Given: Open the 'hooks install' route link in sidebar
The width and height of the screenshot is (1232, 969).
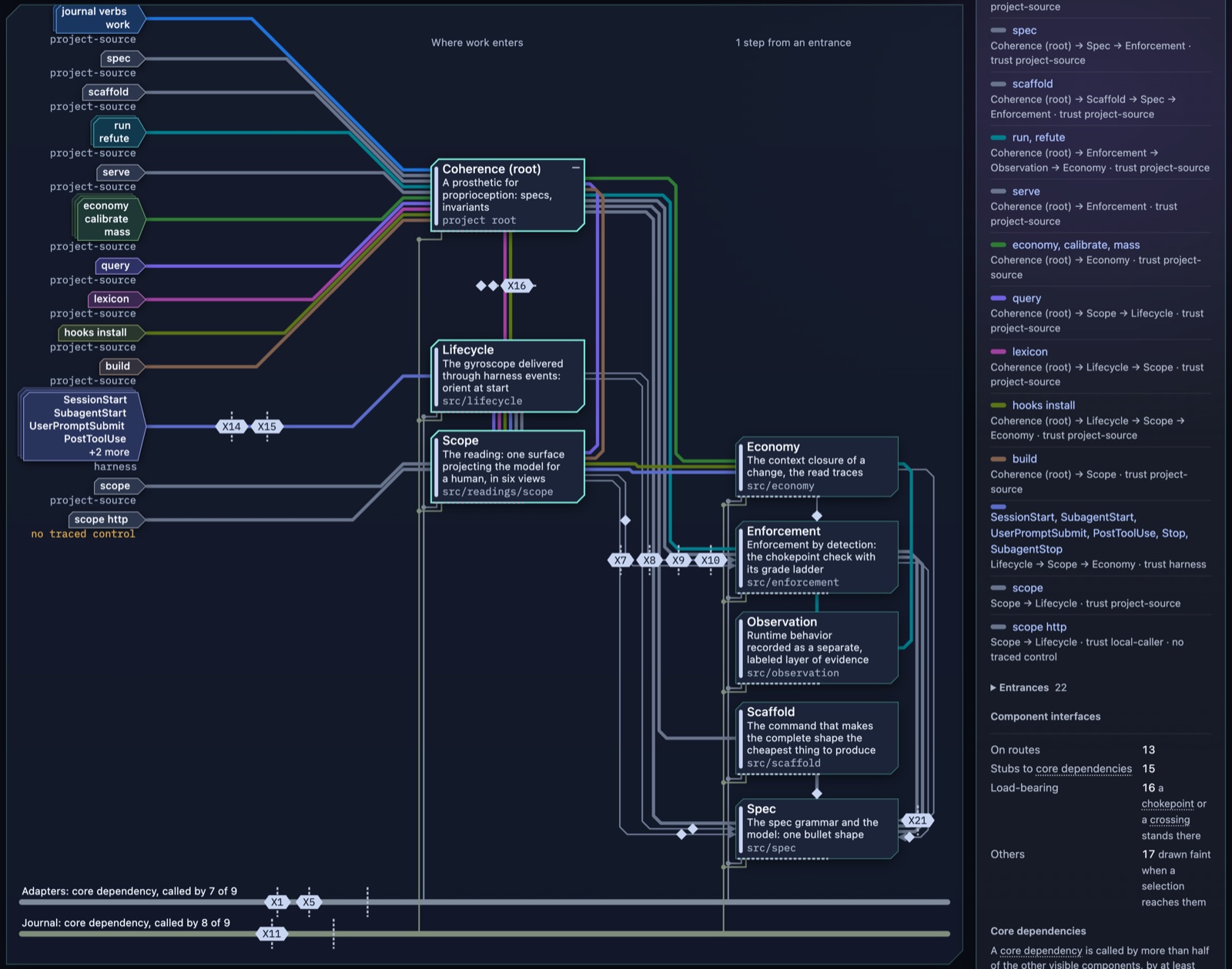Looking at the screenshot, I should pyautogui.click(x=1043, y=406).
